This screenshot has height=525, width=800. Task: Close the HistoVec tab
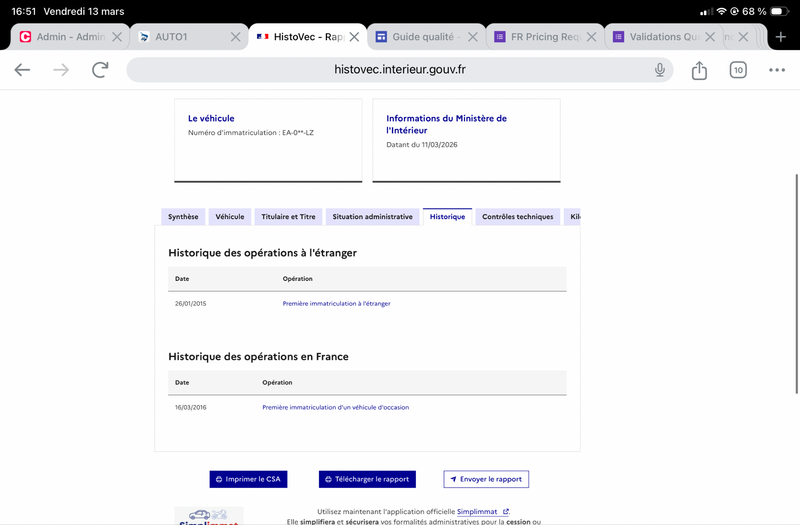tap(354, 37)
